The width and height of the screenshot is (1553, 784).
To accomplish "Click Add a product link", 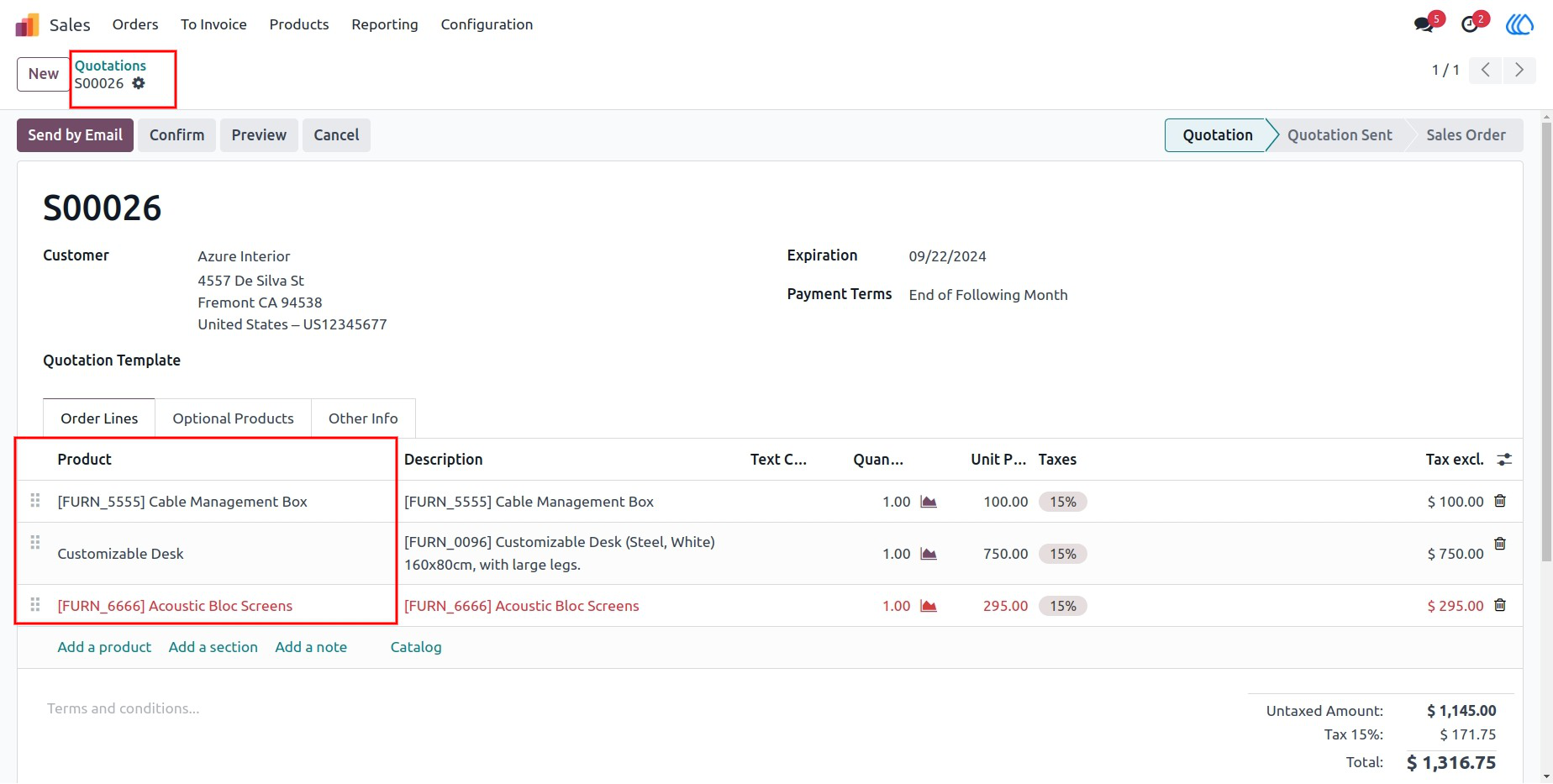I will pos(104,647).
